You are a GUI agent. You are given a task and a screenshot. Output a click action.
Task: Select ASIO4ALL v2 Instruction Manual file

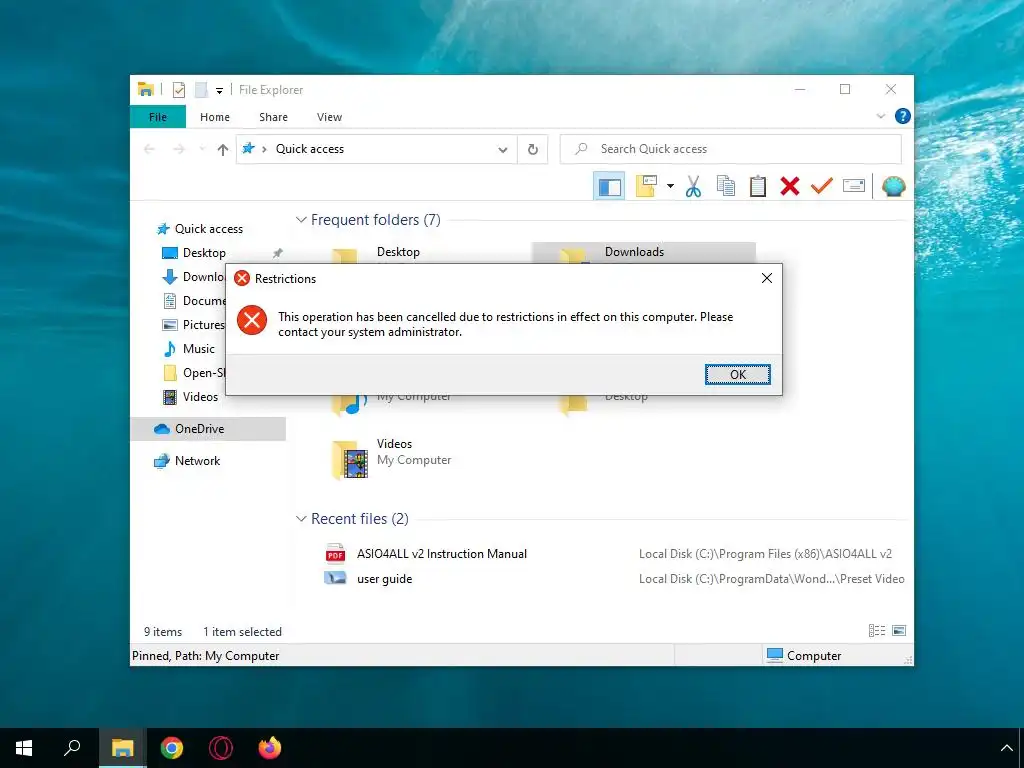pyautogui.click(x=441, y=554)
